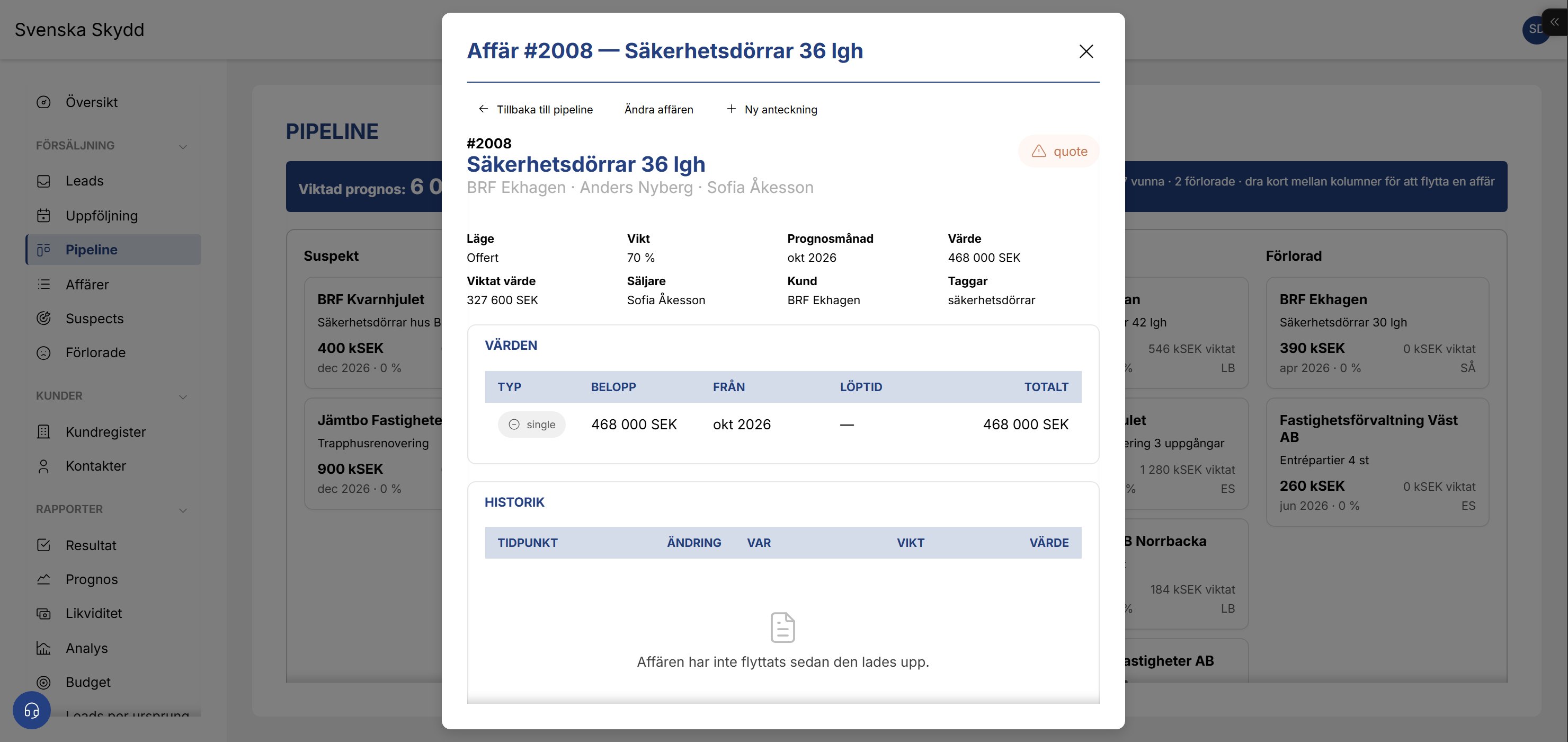
Task: Click the Uppföljning calendar icon
Action: pos(44,216)
